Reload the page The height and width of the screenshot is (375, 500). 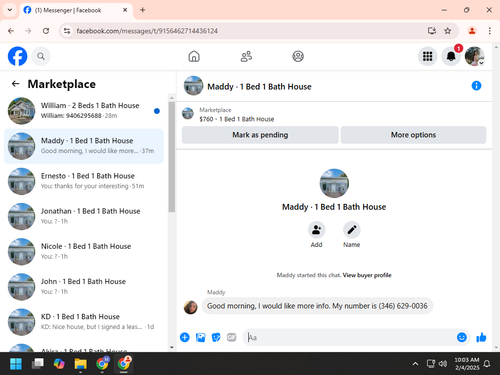[46, 31]
